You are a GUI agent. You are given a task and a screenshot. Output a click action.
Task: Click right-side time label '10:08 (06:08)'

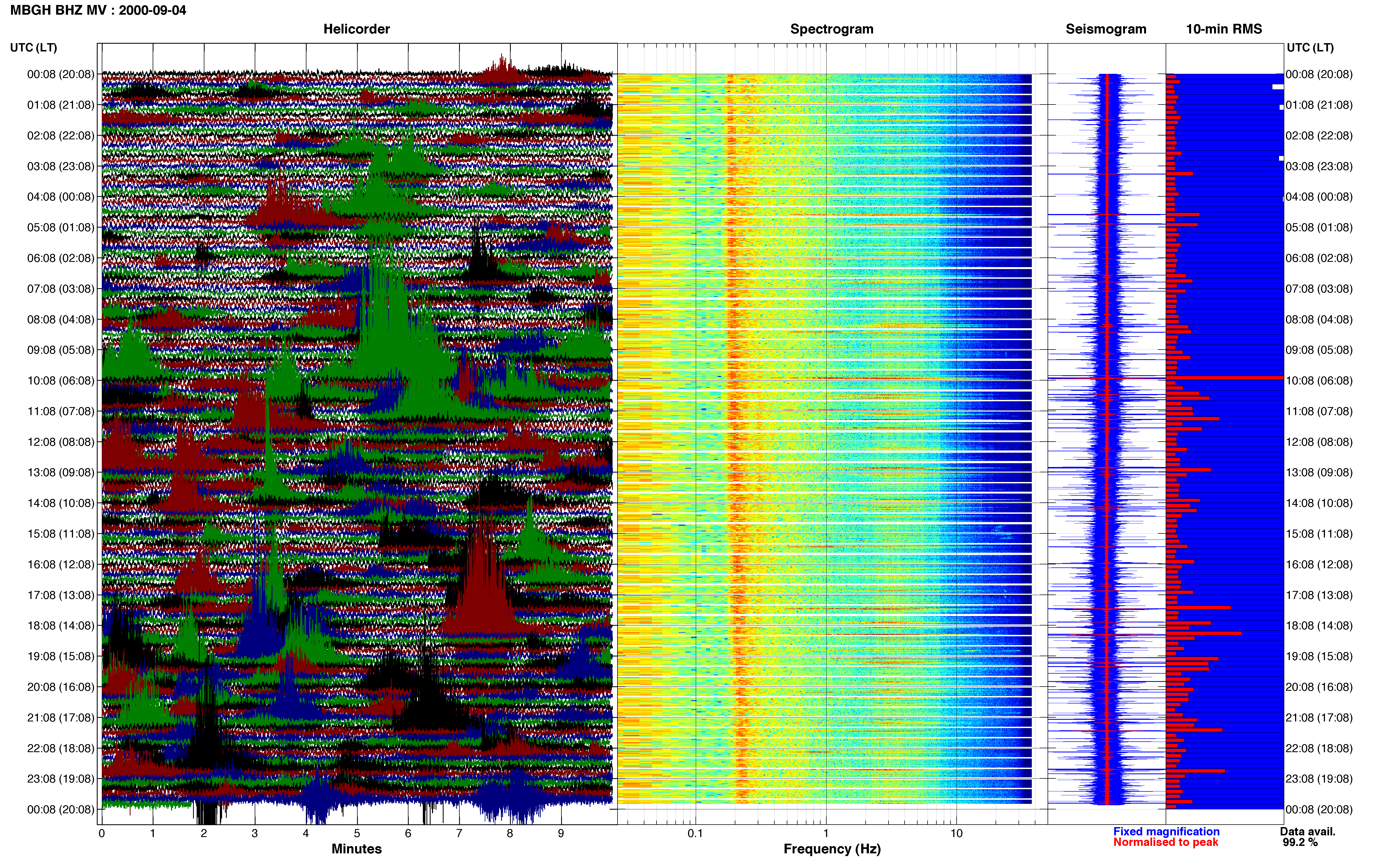(x=1319, y=380)
